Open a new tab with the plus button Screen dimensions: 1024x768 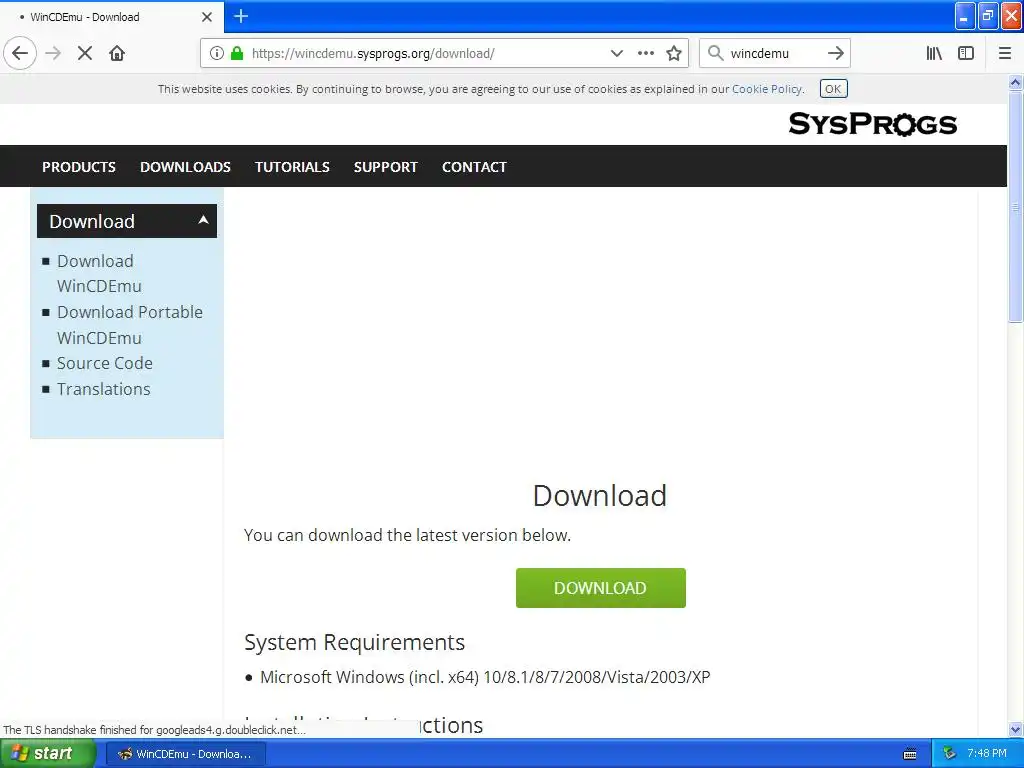(x=241, y=16)
